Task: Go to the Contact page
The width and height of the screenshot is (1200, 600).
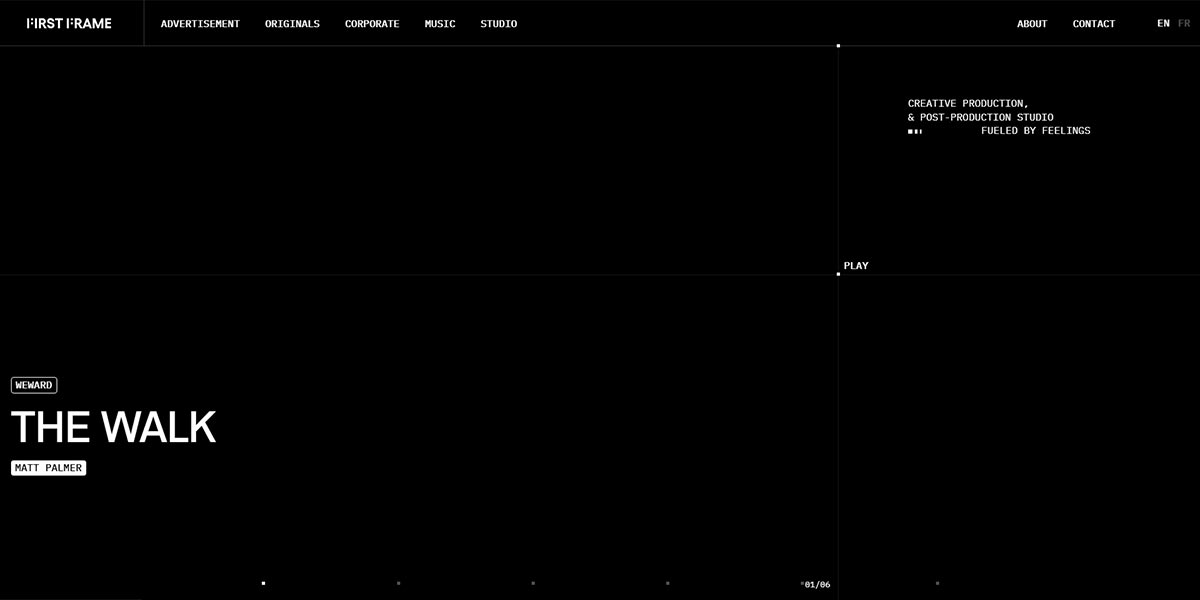Action: pos(1093,24)
